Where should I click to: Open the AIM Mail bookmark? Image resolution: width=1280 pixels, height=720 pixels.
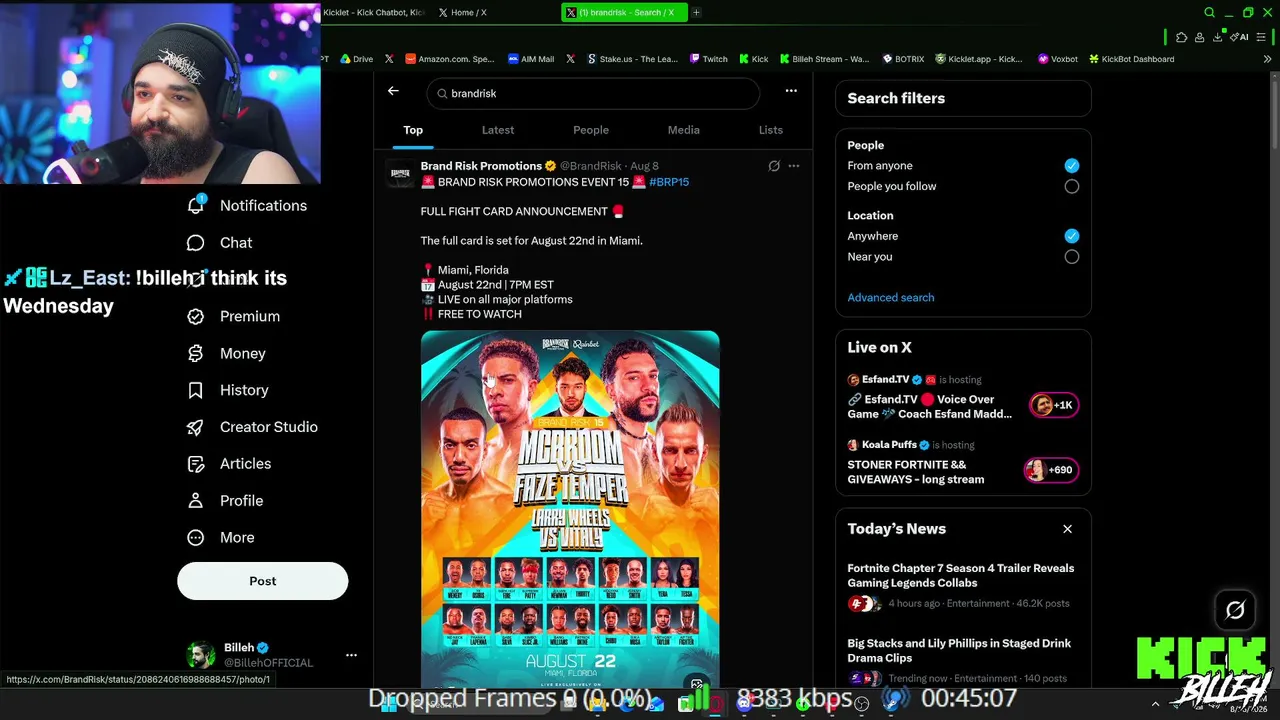point(531,59)
